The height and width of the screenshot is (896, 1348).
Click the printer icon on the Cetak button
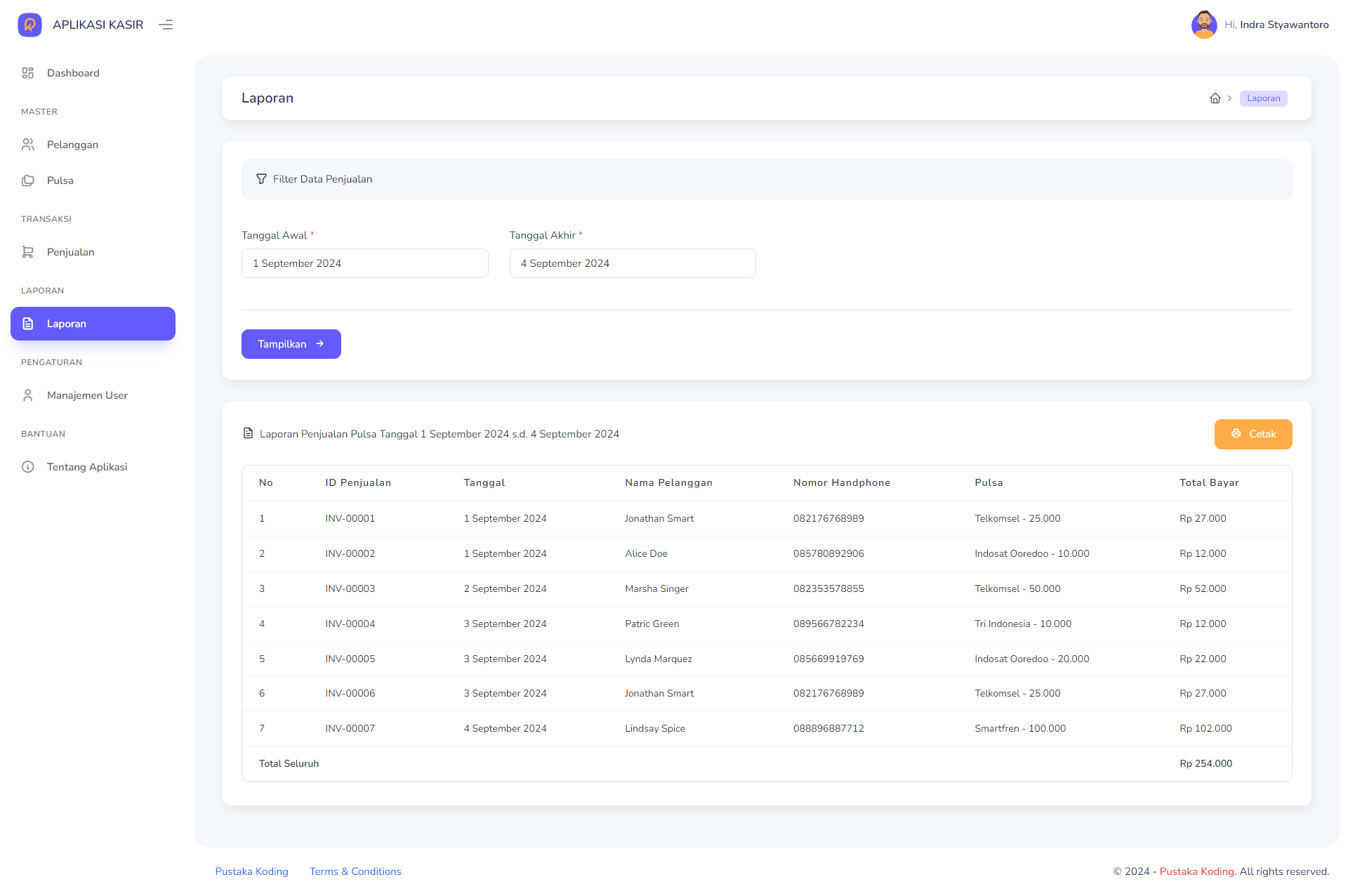pos(1236,434)
